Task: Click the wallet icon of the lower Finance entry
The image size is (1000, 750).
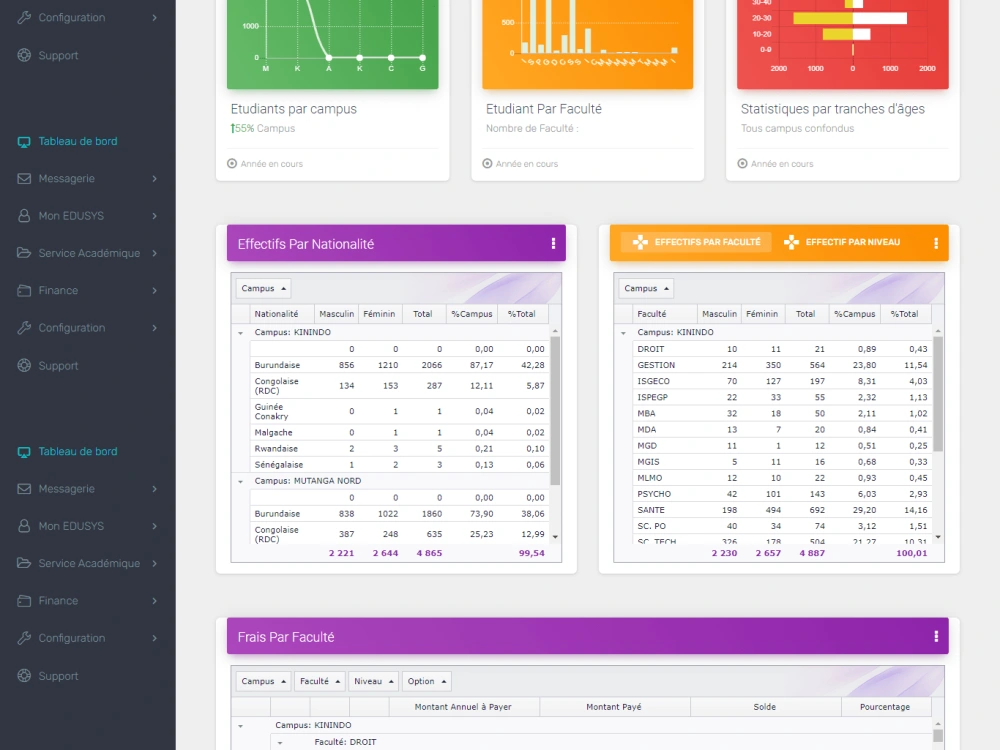Action: point(24,601)
